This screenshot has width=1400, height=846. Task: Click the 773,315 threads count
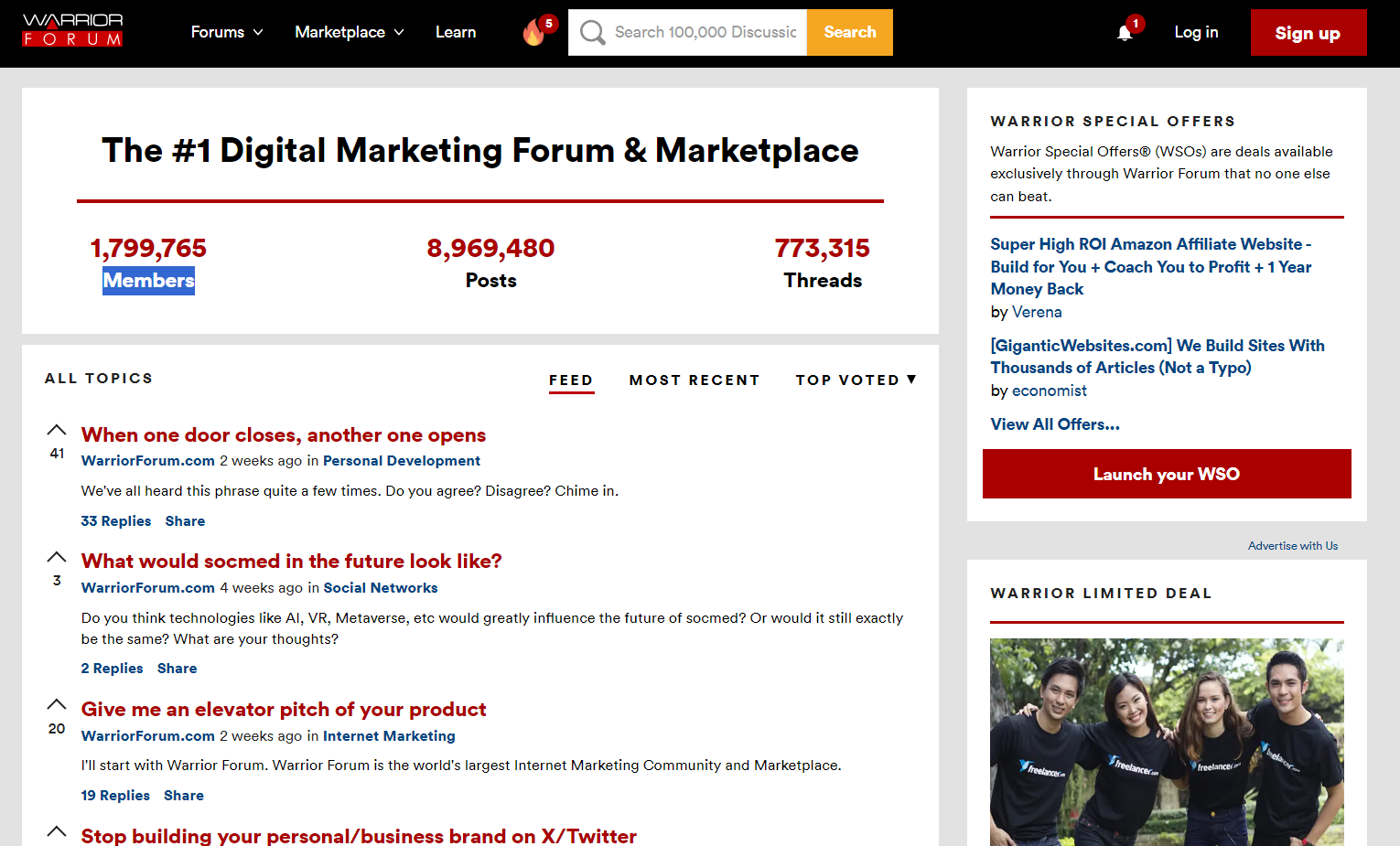(x=823, y=248)
